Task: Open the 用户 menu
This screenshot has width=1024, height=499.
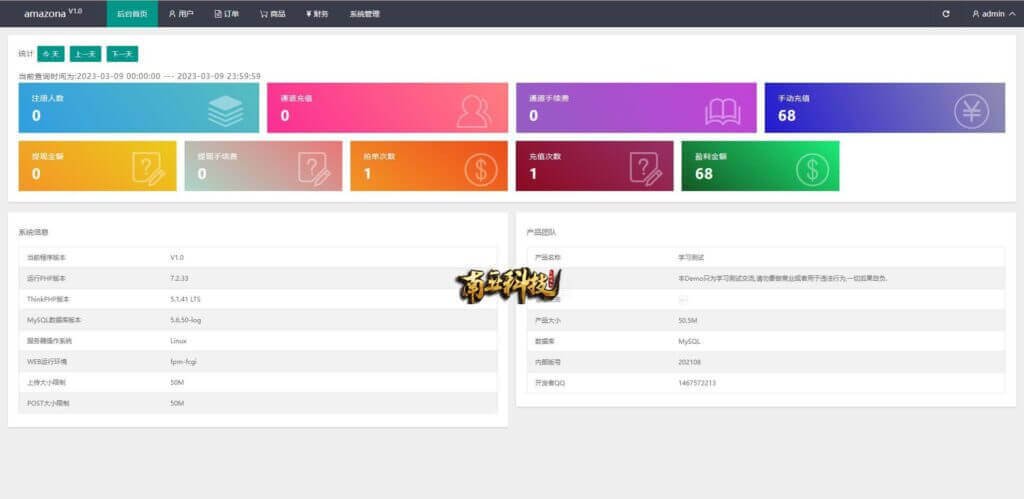Action: tap(181, 14)
